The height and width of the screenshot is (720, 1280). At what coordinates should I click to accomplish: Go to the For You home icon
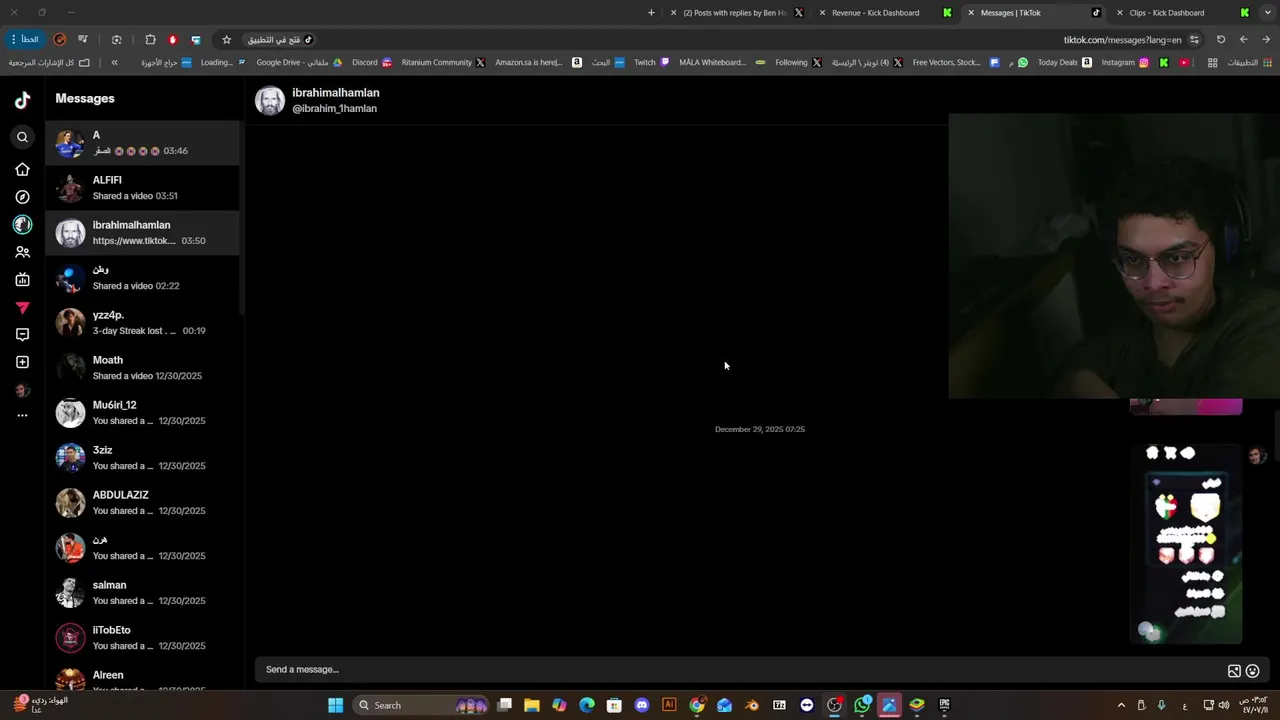[22, 169]
